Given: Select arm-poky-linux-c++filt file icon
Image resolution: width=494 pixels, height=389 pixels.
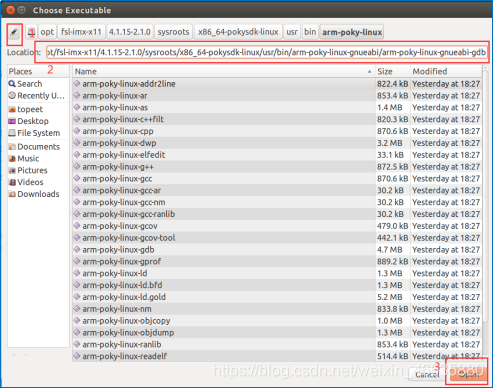Looking at the screenshot, I should 77,119.
